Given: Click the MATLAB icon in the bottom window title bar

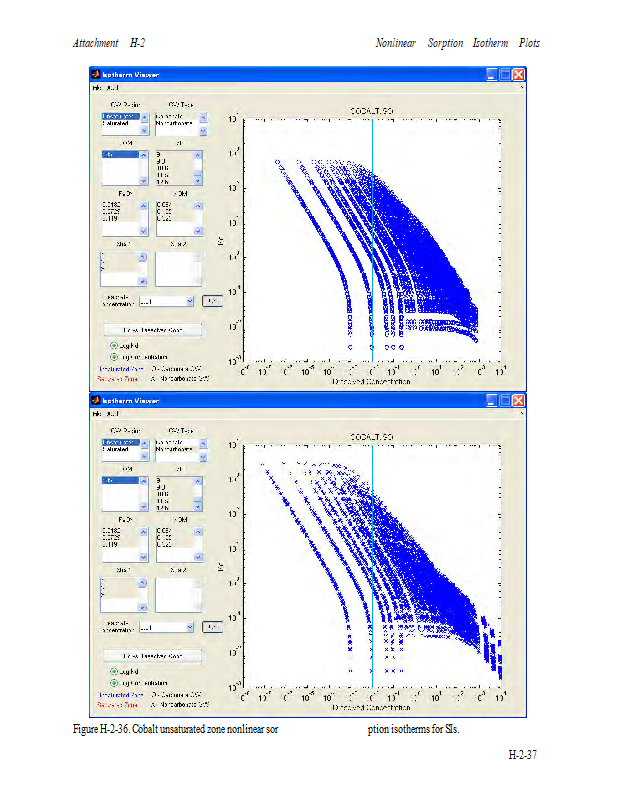Looking at the screenshot, I should coord(96,400).
